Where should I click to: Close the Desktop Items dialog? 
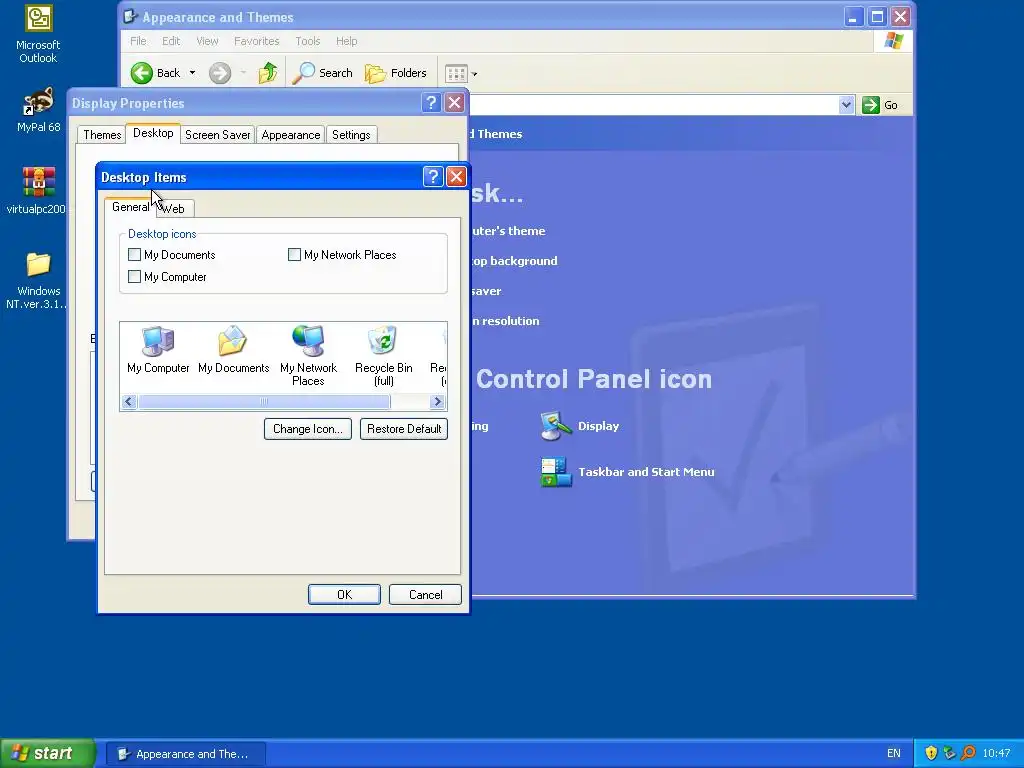point(456,177)
